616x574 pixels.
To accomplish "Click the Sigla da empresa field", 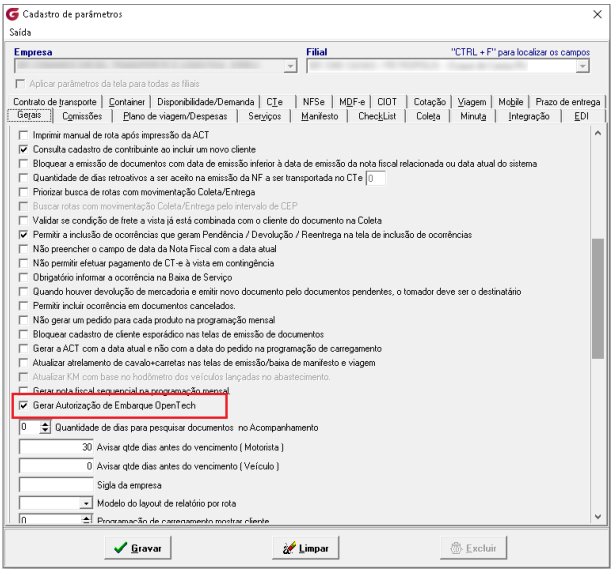I will coord(56,485).
